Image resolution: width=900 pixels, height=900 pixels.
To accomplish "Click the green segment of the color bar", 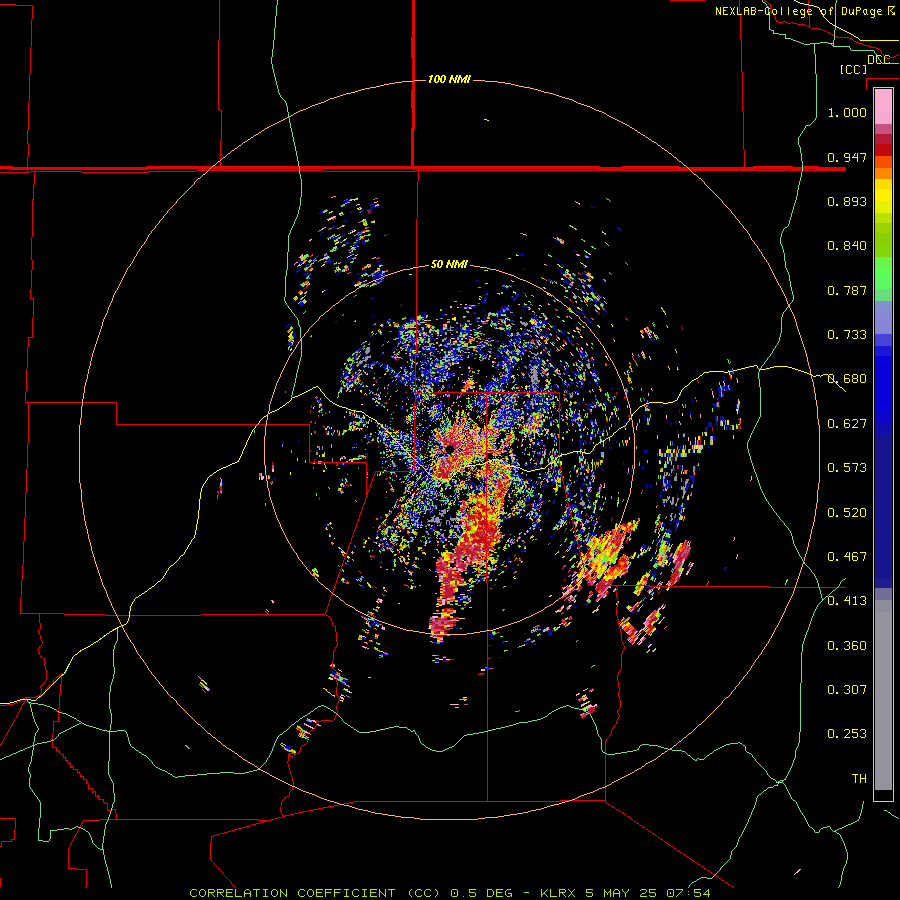I will [883, 273].
